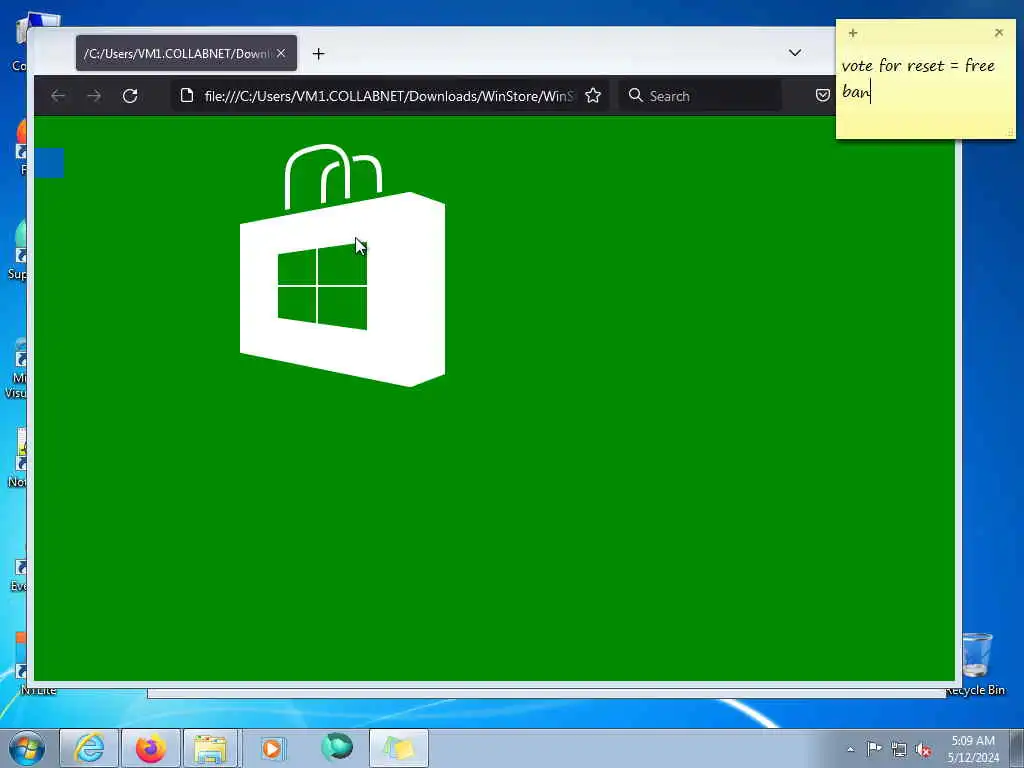Viewport: 1024px width, 768px height.
Task: Open a new tab with plus button
Action: coord(319,54)
